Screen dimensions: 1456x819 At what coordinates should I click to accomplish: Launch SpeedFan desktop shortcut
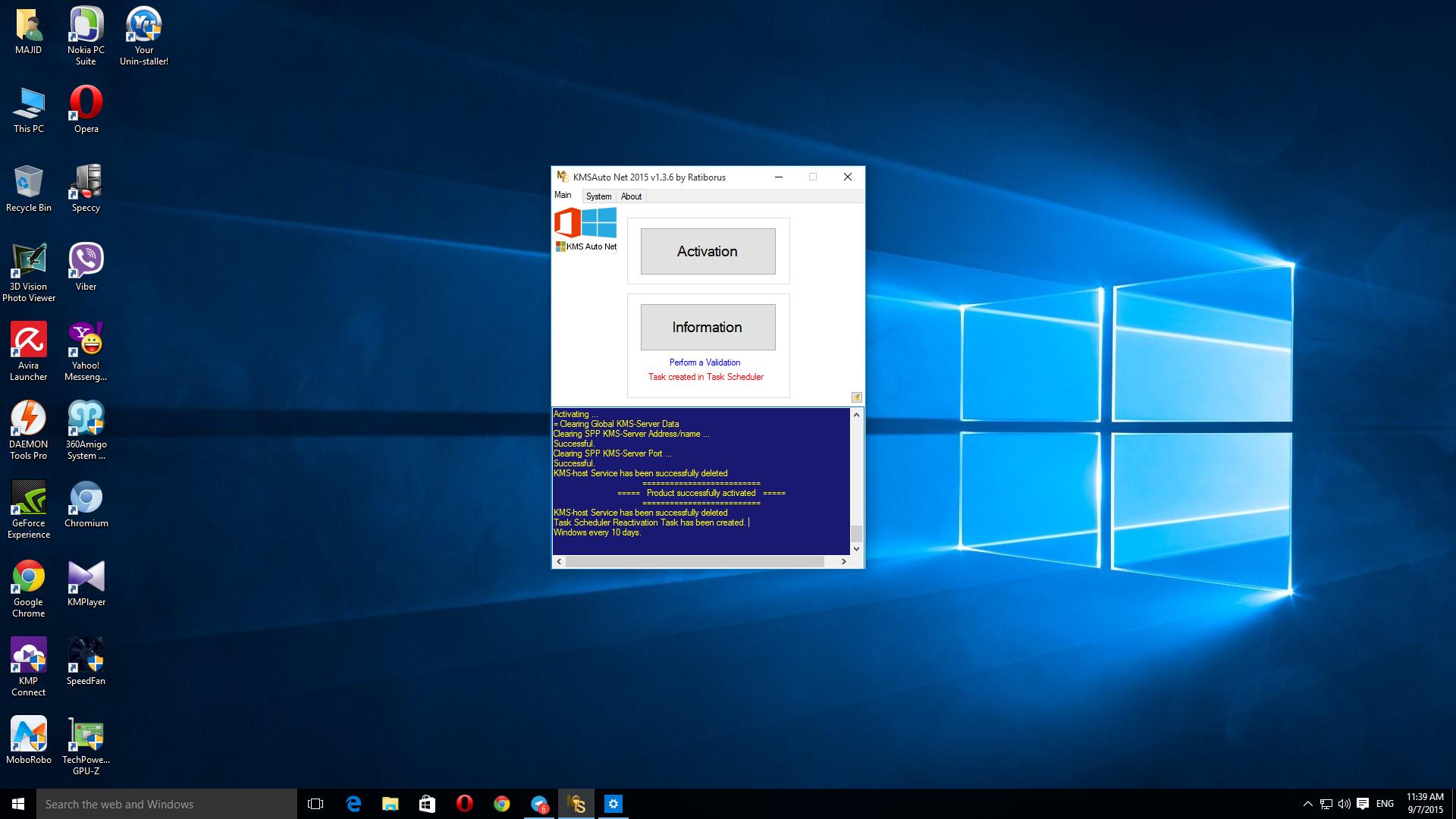(86, 663)
